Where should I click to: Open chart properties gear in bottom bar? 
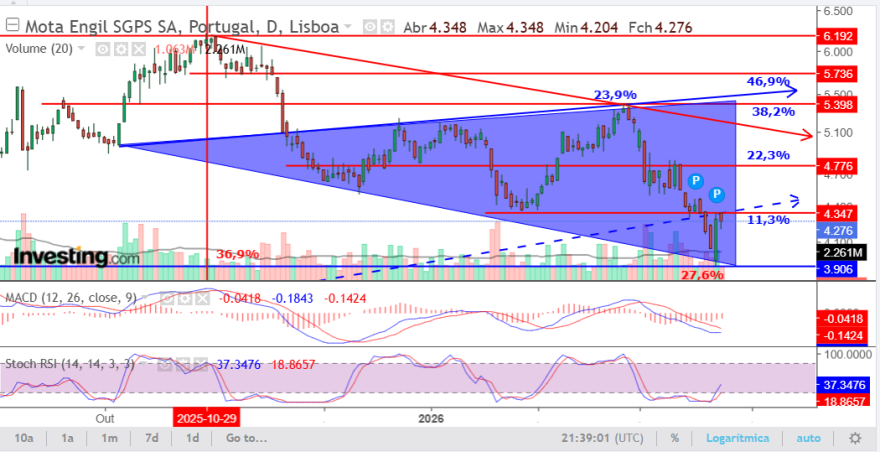(855, 438)
